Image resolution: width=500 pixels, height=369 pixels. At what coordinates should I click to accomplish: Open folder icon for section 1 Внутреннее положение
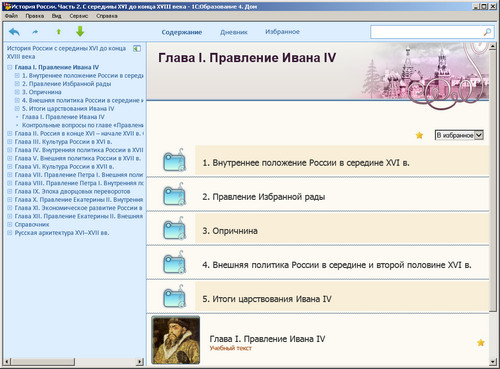[x=175, y=161]
